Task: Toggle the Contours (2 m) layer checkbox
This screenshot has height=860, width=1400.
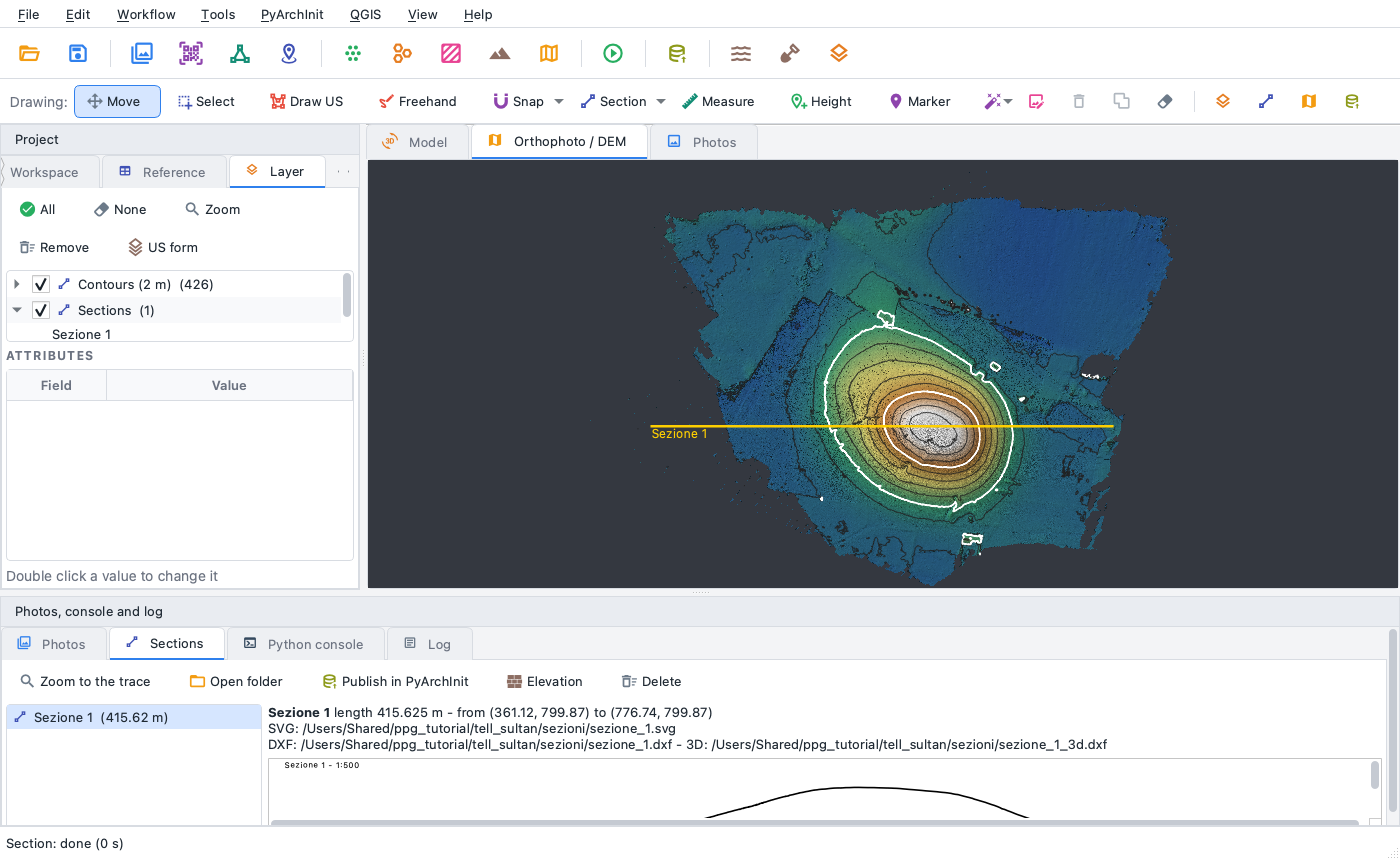Action: (x=41, y=284)
